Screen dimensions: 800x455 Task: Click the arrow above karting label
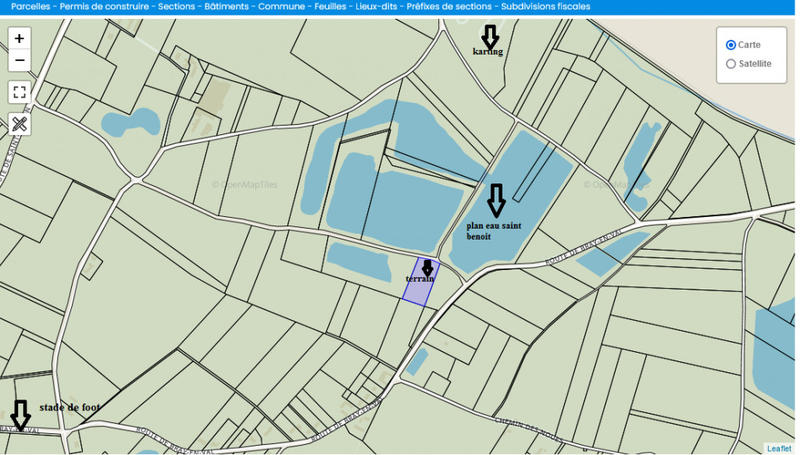click(x=489, y=36)
